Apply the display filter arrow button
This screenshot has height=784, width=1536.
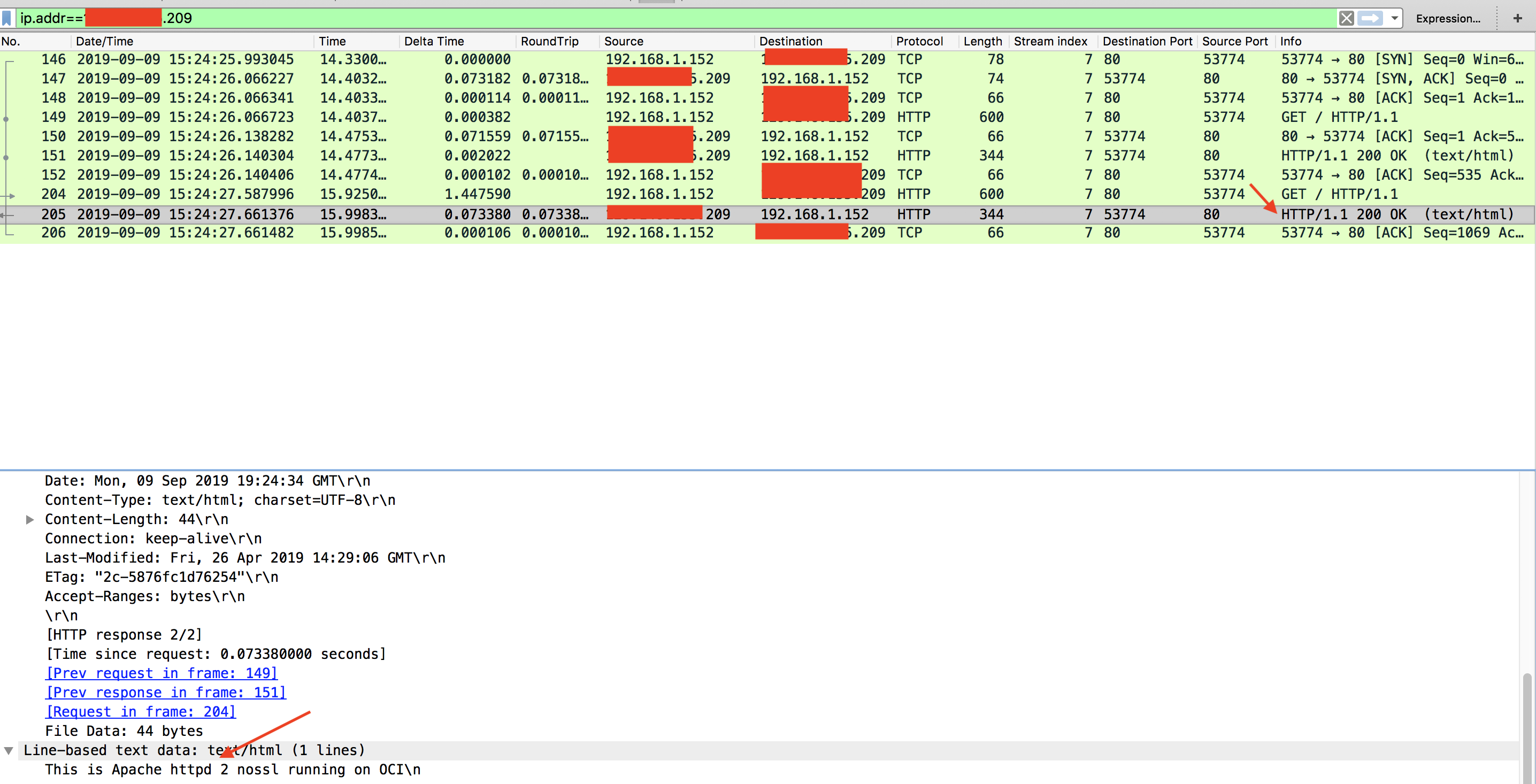1370,18
